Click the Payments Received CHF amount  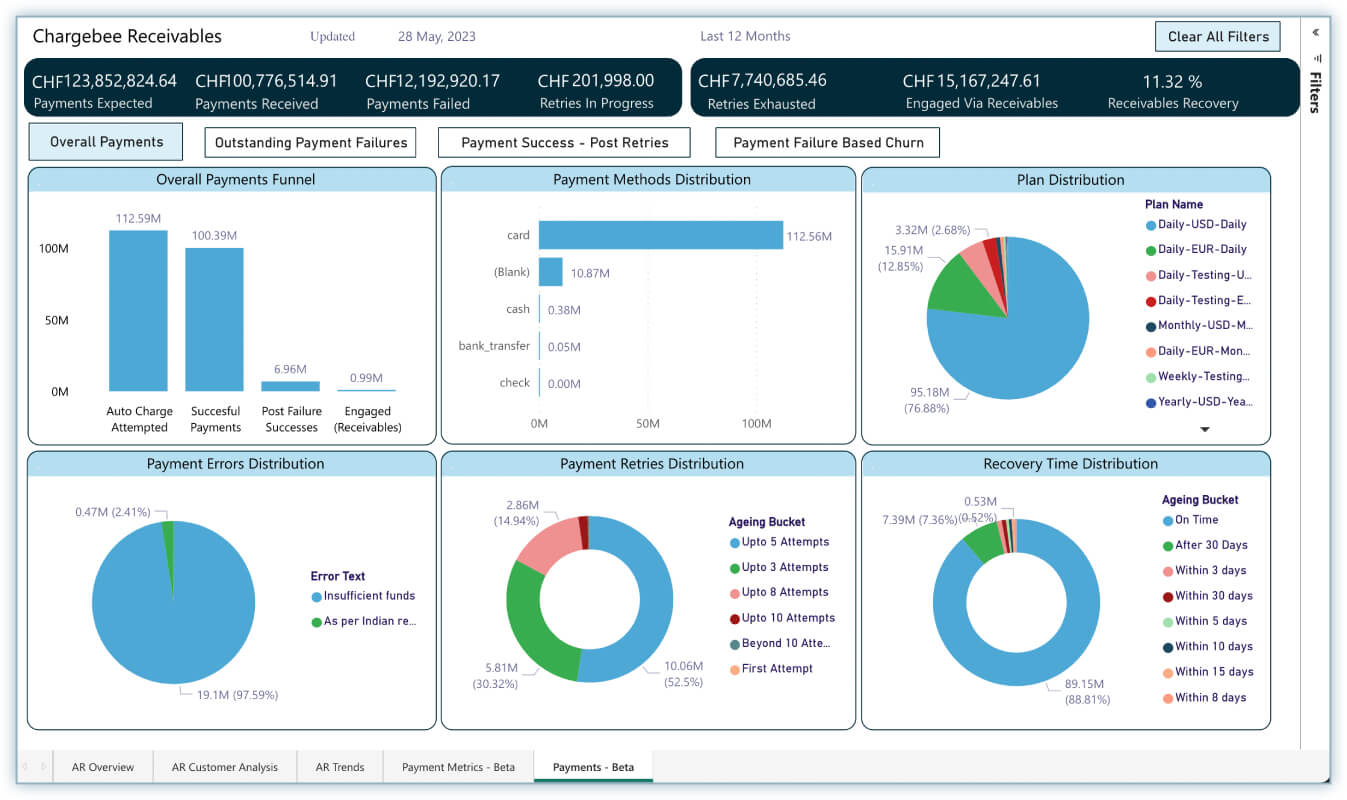[x=267, y=81]
